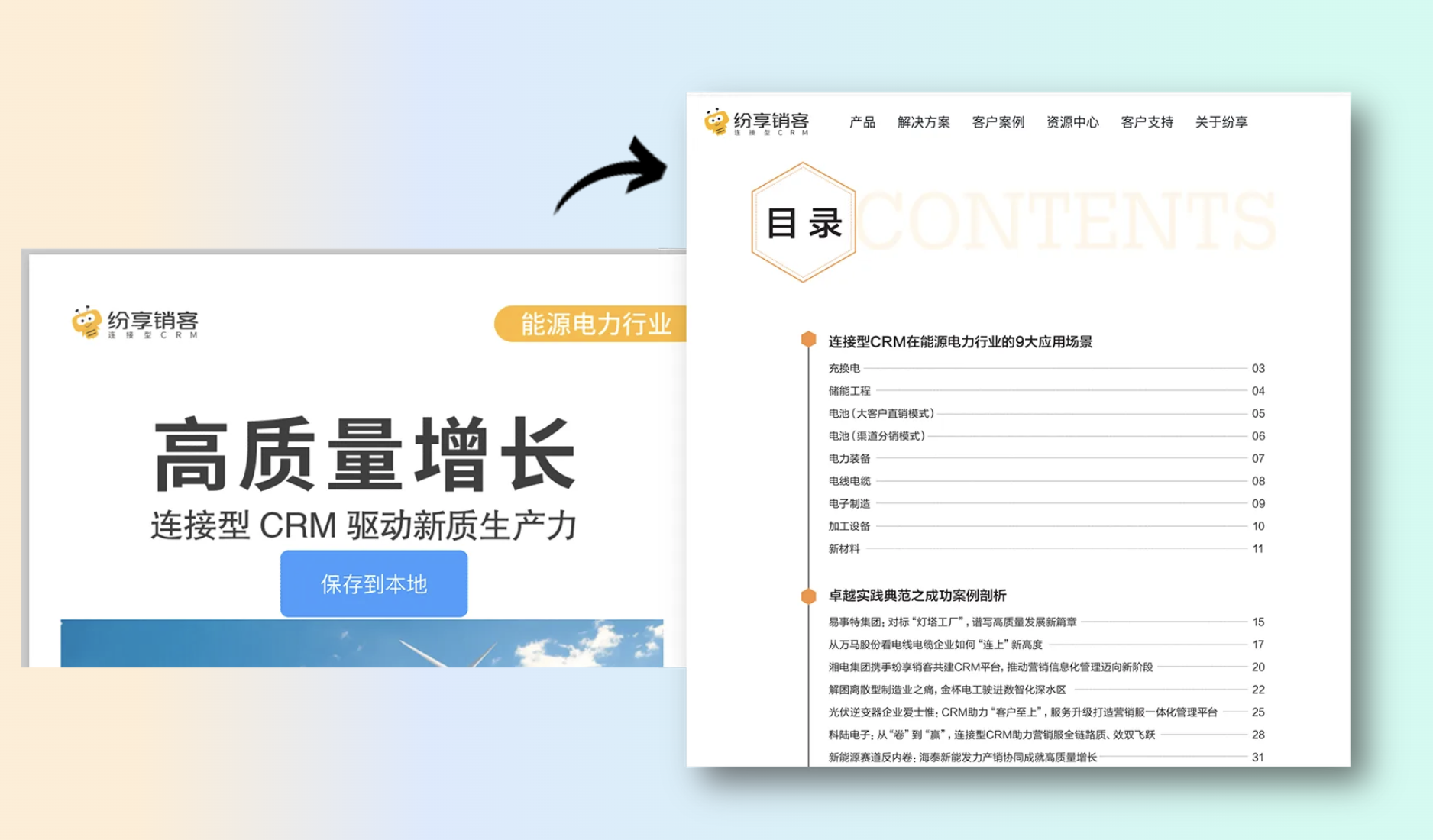This screenshot has height=840, width=1433.
Task: Select 电池(大客户直销模式) entry
Action: click(x=1046, y=413)
